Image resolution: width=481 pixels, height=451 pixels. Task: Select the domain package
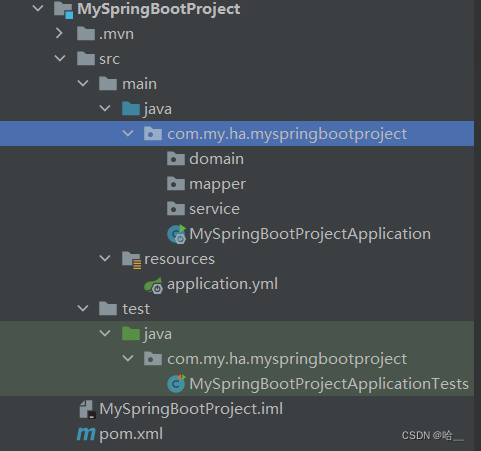click(216, 159)
